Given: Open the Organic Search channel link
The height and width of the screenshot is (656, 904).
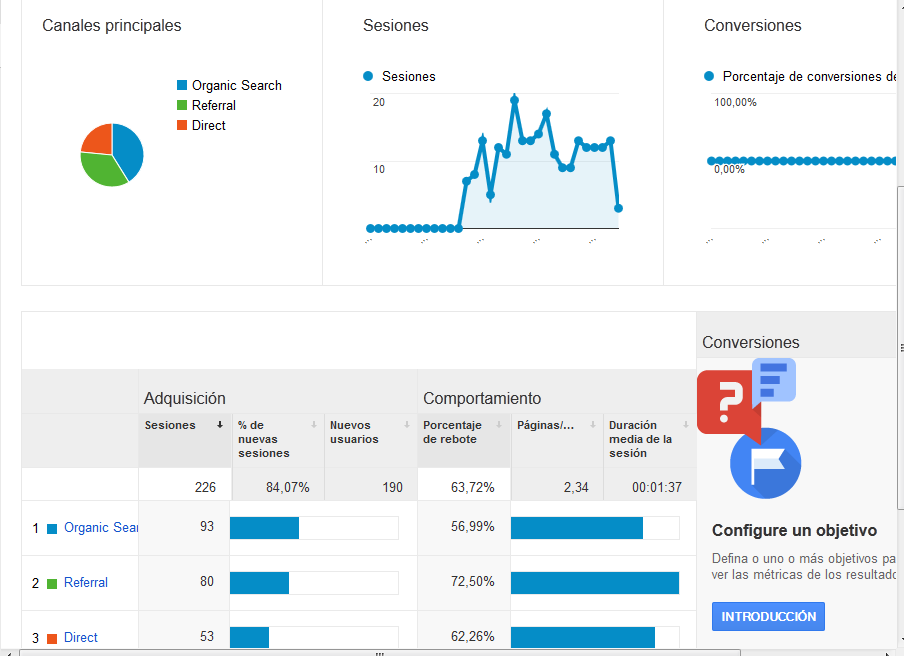Looking at the screenshot, I should pos(101,527).
